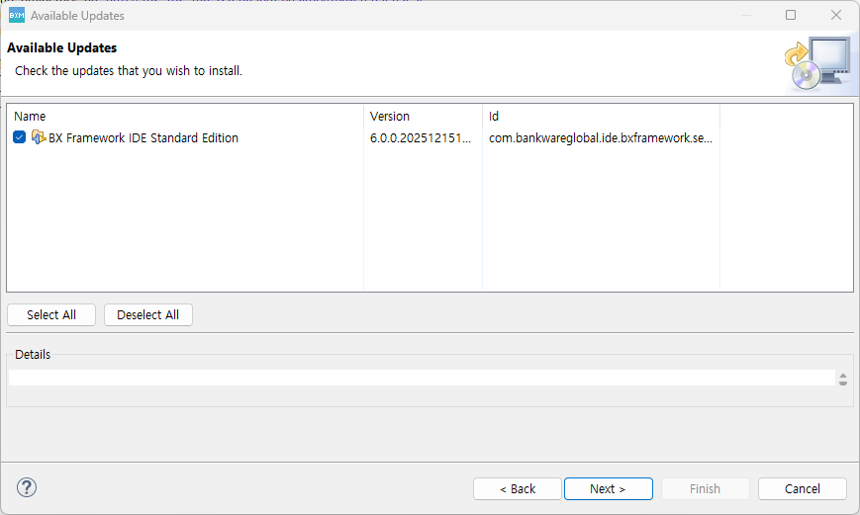This screenshot has height=515, width=860.
Task: Click the grayed-out Finish button
Action: pos(705,489)
